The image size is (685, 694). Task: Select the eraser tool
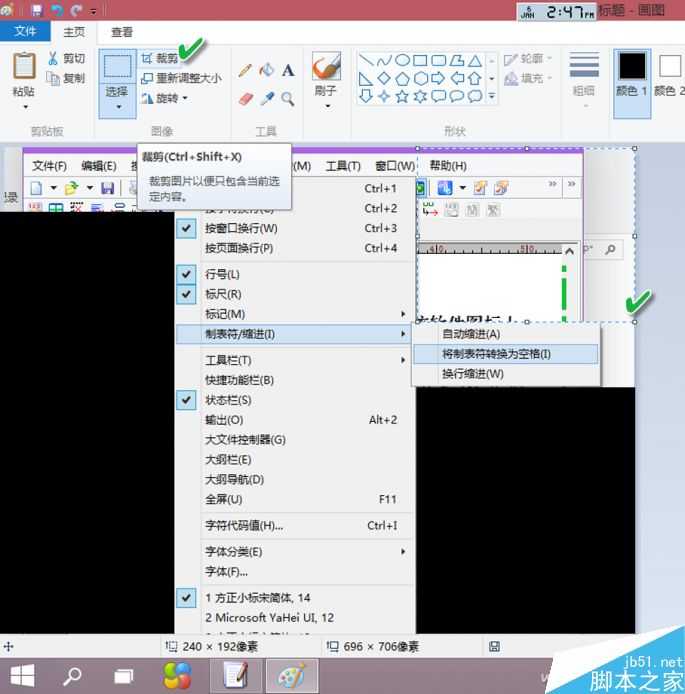[246, 99]
